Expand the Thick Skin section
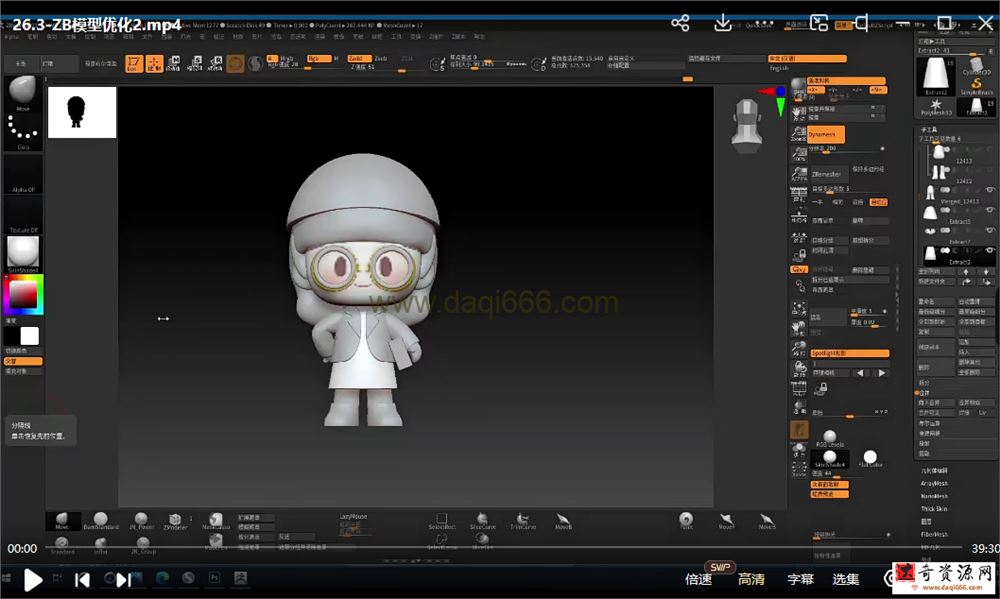 point(934,509)
